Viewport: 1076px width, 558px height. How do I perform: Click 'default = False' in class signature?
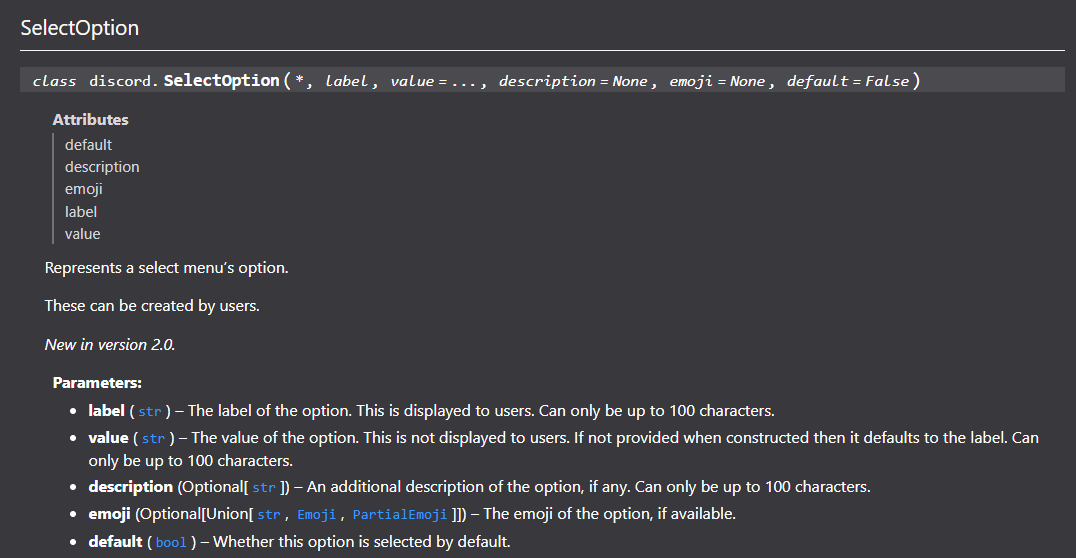click(x=848, y=81)
